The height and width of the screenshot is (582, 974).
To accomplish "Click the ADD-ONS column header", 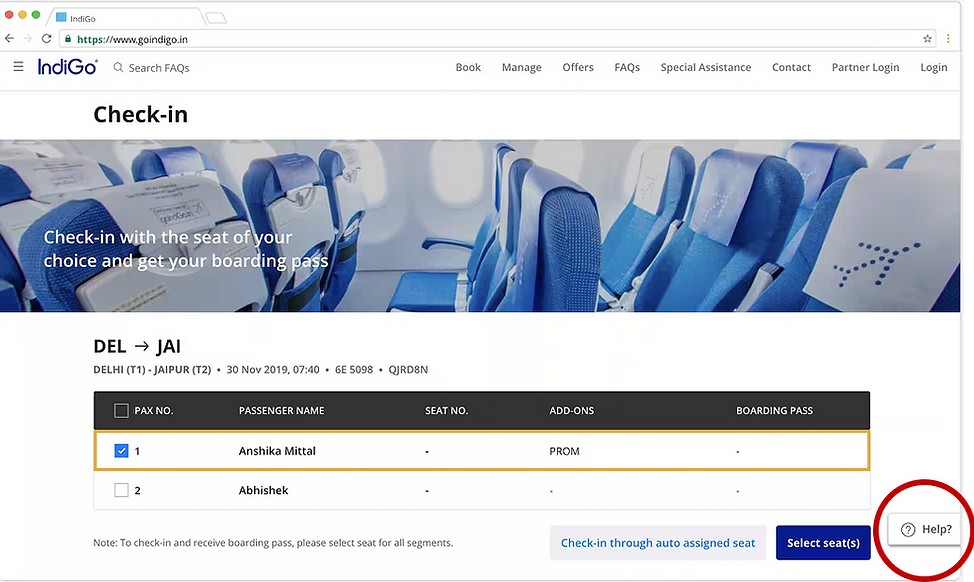I will click(x=571, y=411).
